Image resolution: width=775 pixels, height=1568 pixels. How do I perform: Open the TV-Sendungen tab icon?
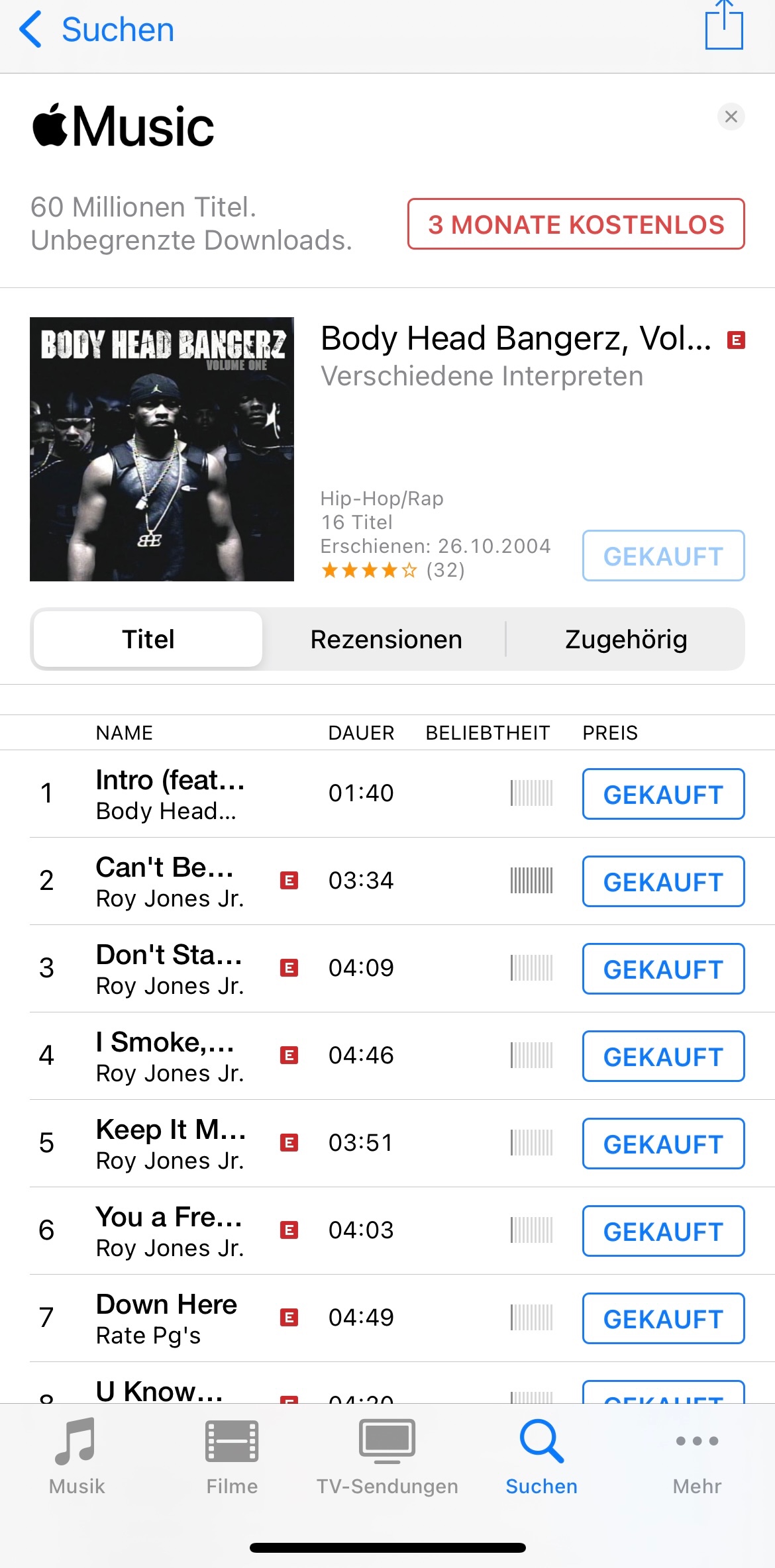(387, 1441)
